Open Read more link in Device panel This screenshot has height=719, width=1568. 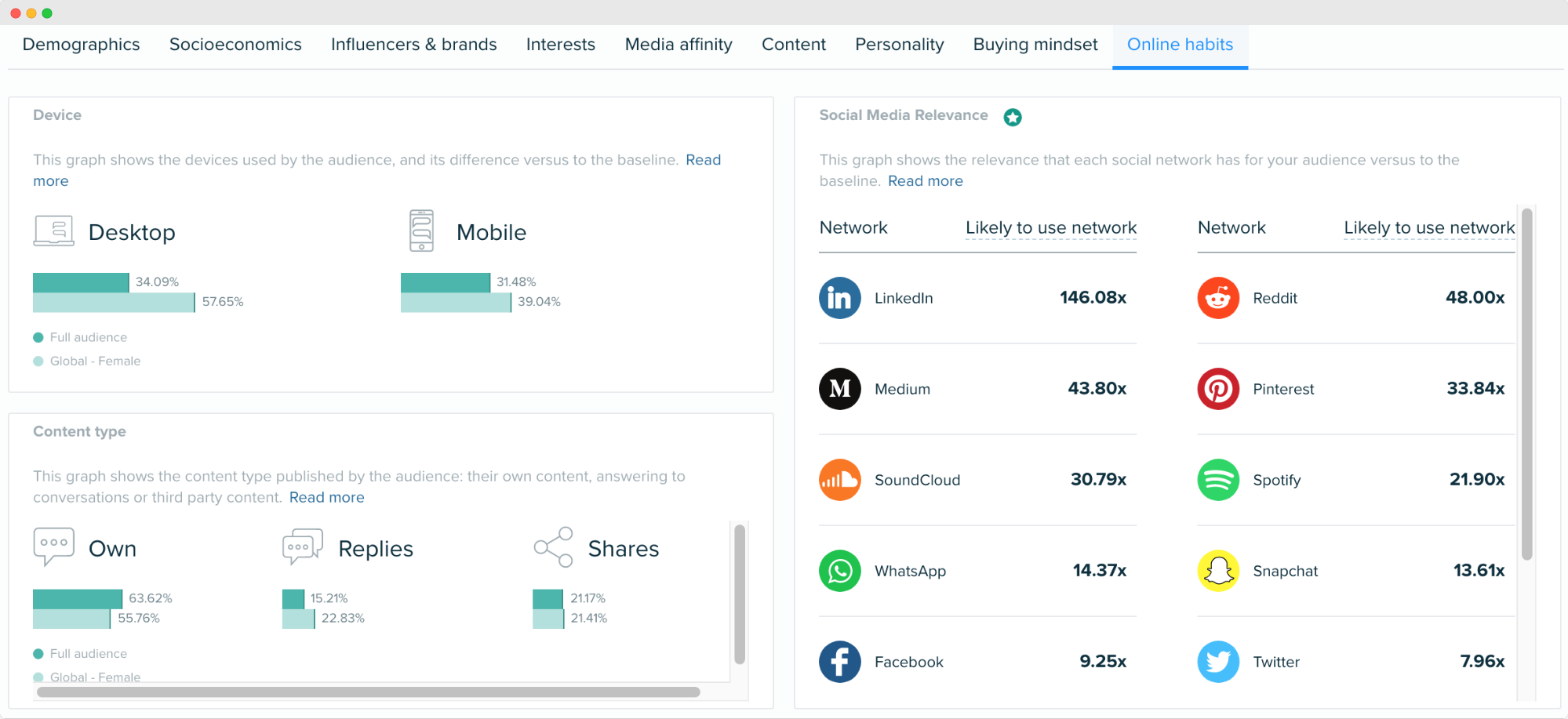(x=703, y=160)
